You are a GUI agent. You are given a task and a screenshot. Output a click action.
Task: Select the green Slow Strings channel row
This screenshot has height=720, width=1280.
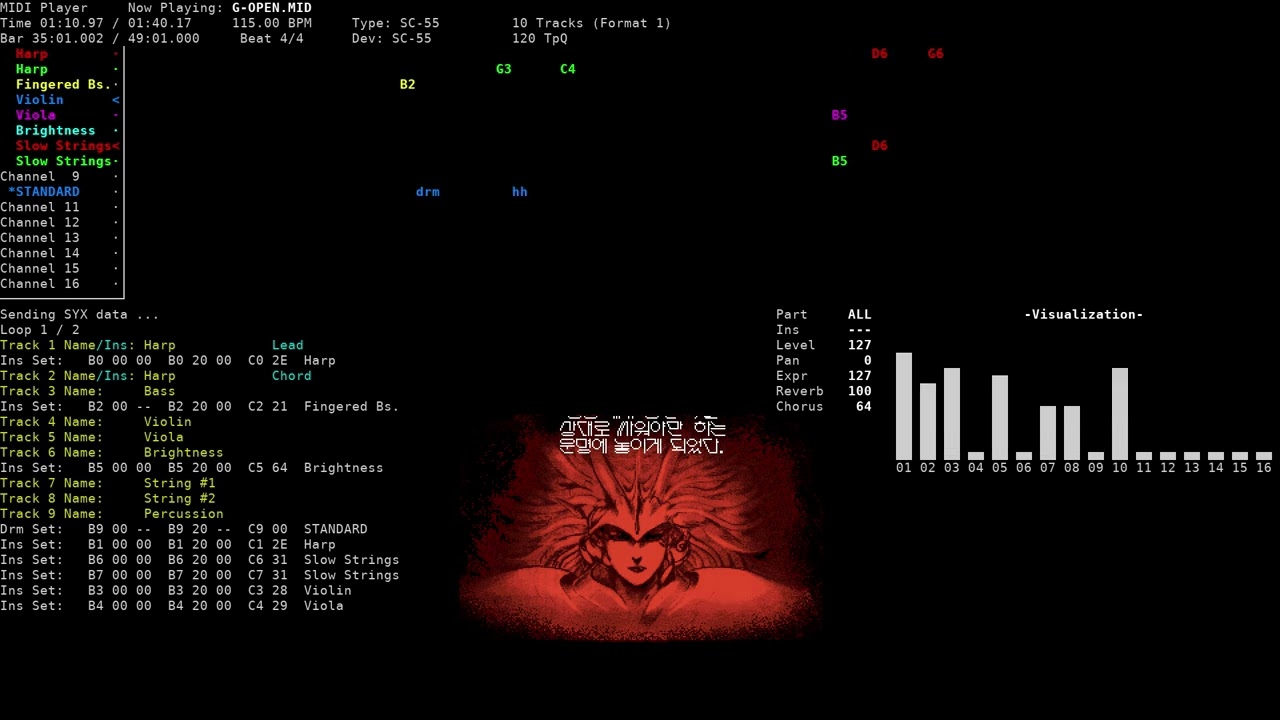(x=60, y=161)
